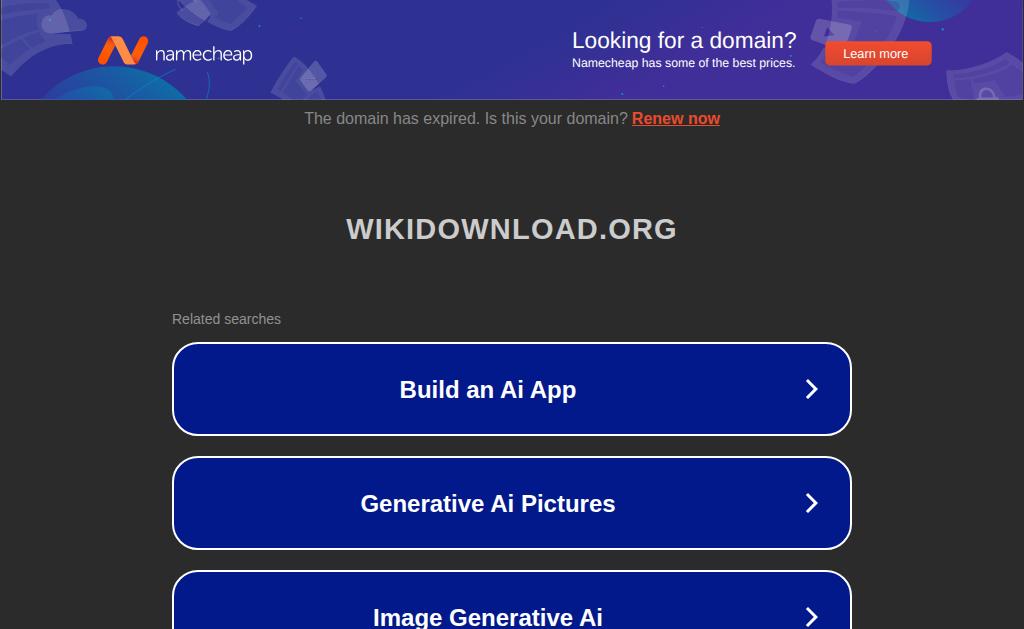Follow the Renew now link
Viewport: 1024px width, 629px height.
[676, 118]
